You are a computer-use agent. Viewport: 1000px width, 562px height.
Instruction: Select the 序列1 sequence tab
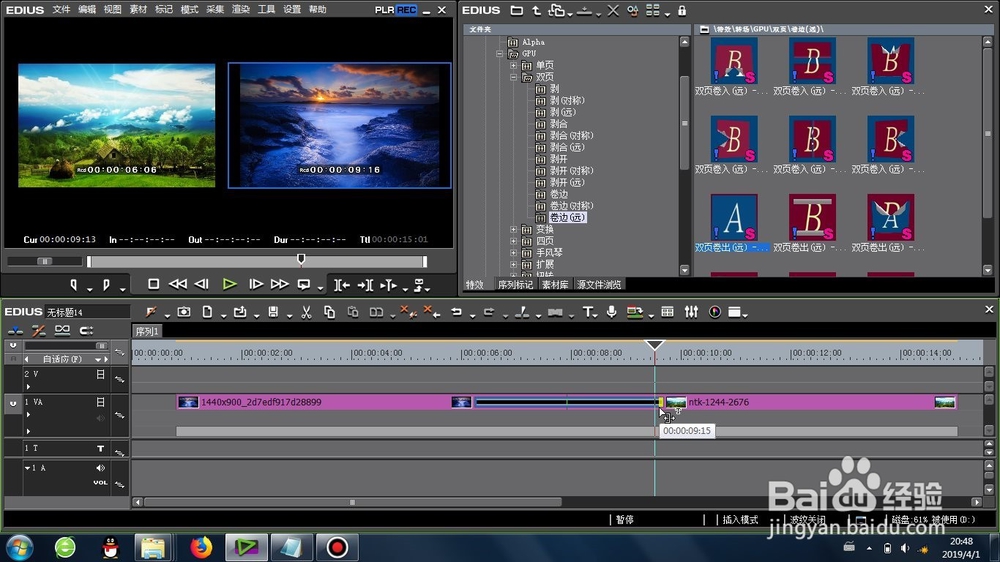(147, 331)
